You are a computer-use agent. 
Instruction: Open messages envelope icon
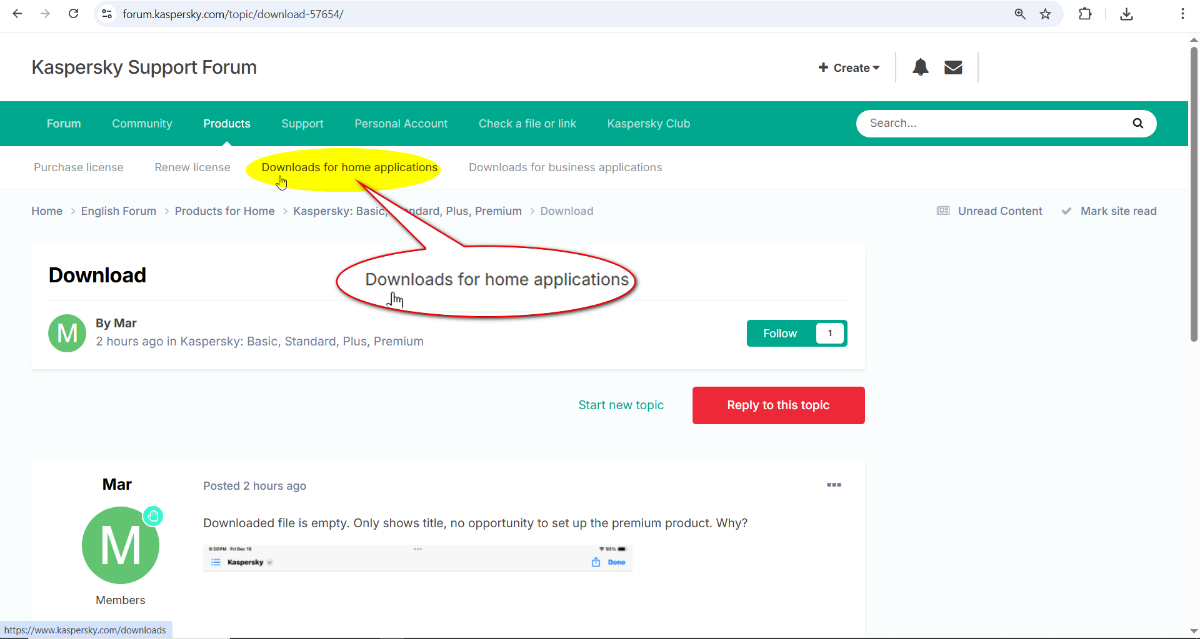point(953,67)
